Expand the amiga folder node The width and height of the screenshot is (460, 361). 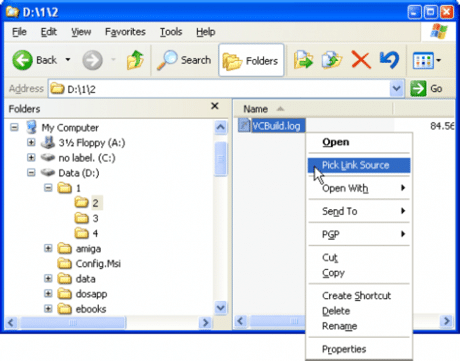(48, 249)
